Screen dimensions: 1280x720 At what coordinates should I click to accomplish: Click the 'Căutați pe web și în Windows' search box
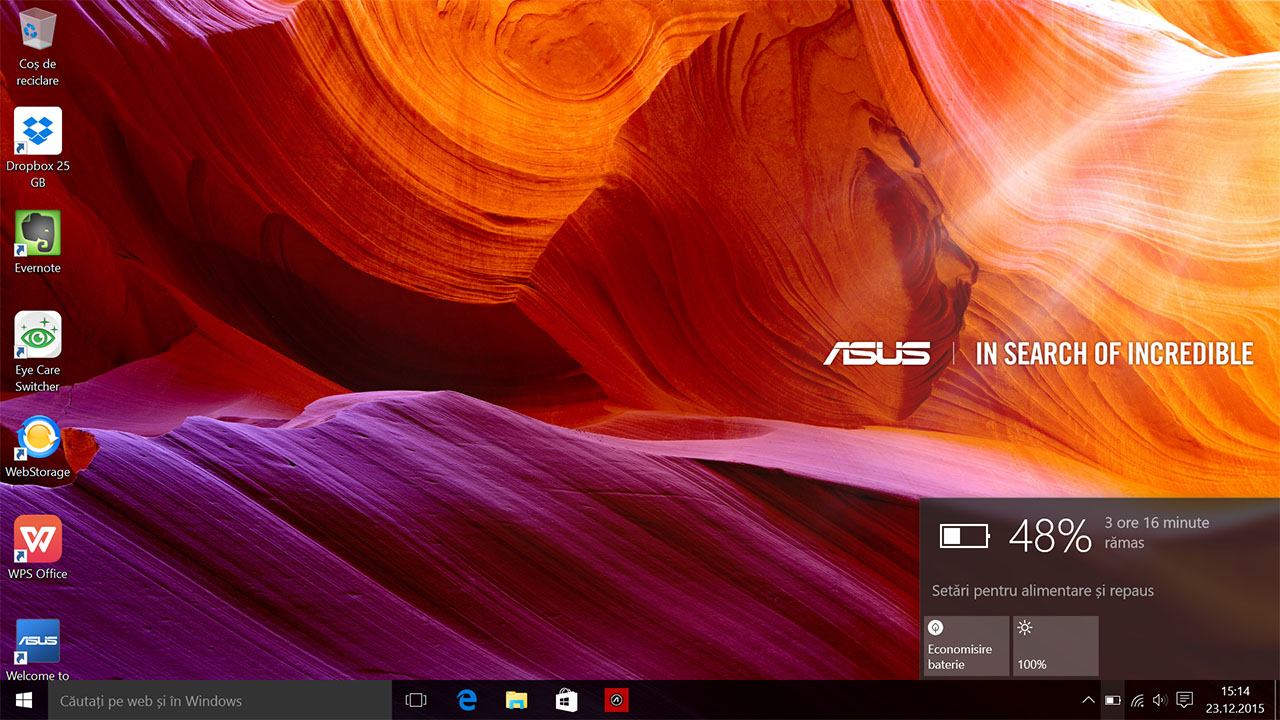pos(220,700)
